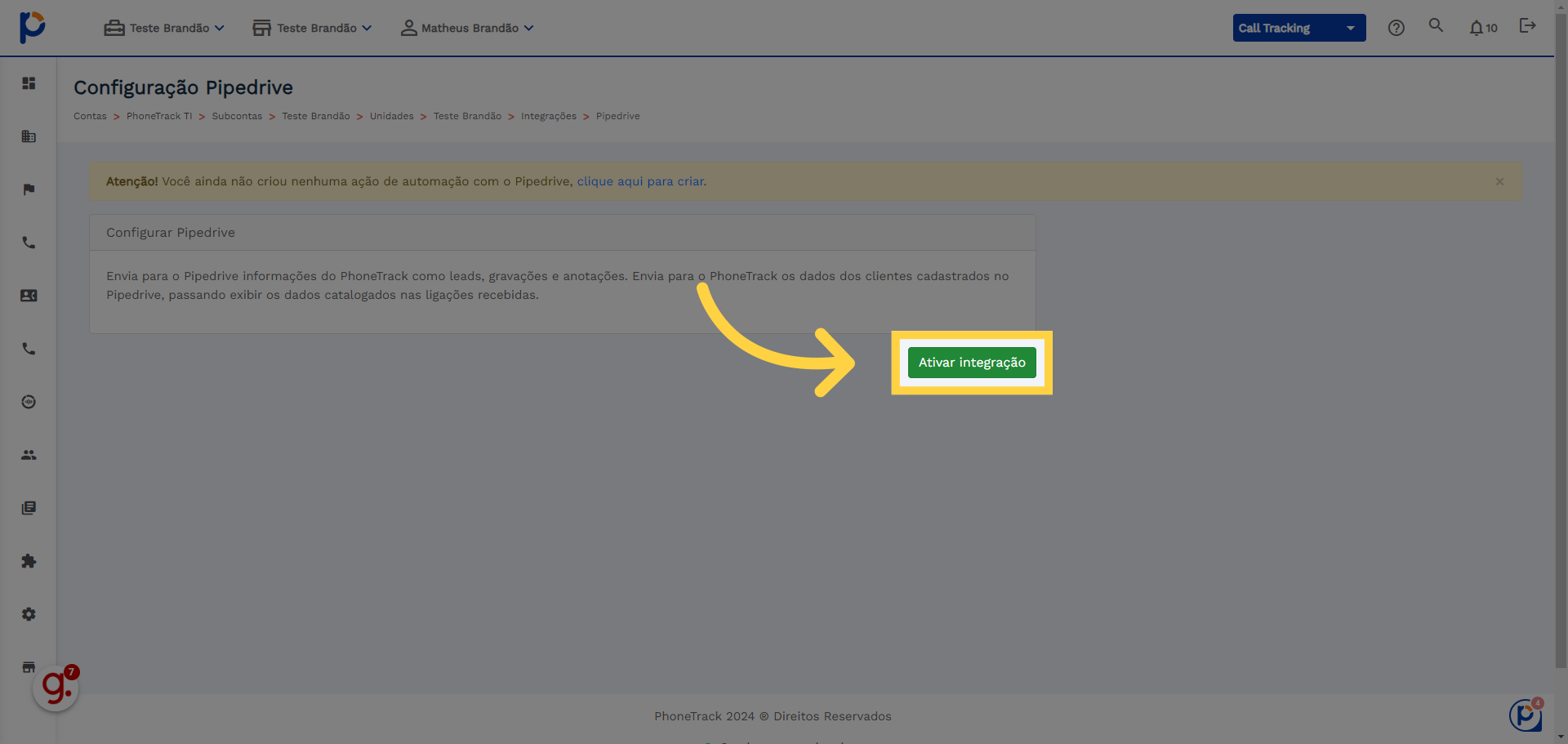Go to Integrações breadcrumb

click(549, 116)
